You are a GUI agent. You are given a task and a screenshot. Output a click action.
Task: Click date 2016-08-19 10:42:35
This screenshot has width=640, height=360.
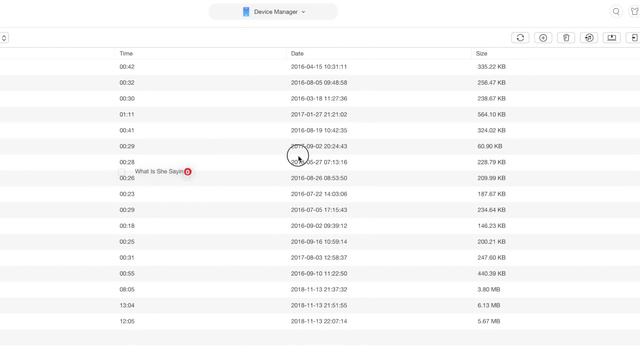pos(319,130)
